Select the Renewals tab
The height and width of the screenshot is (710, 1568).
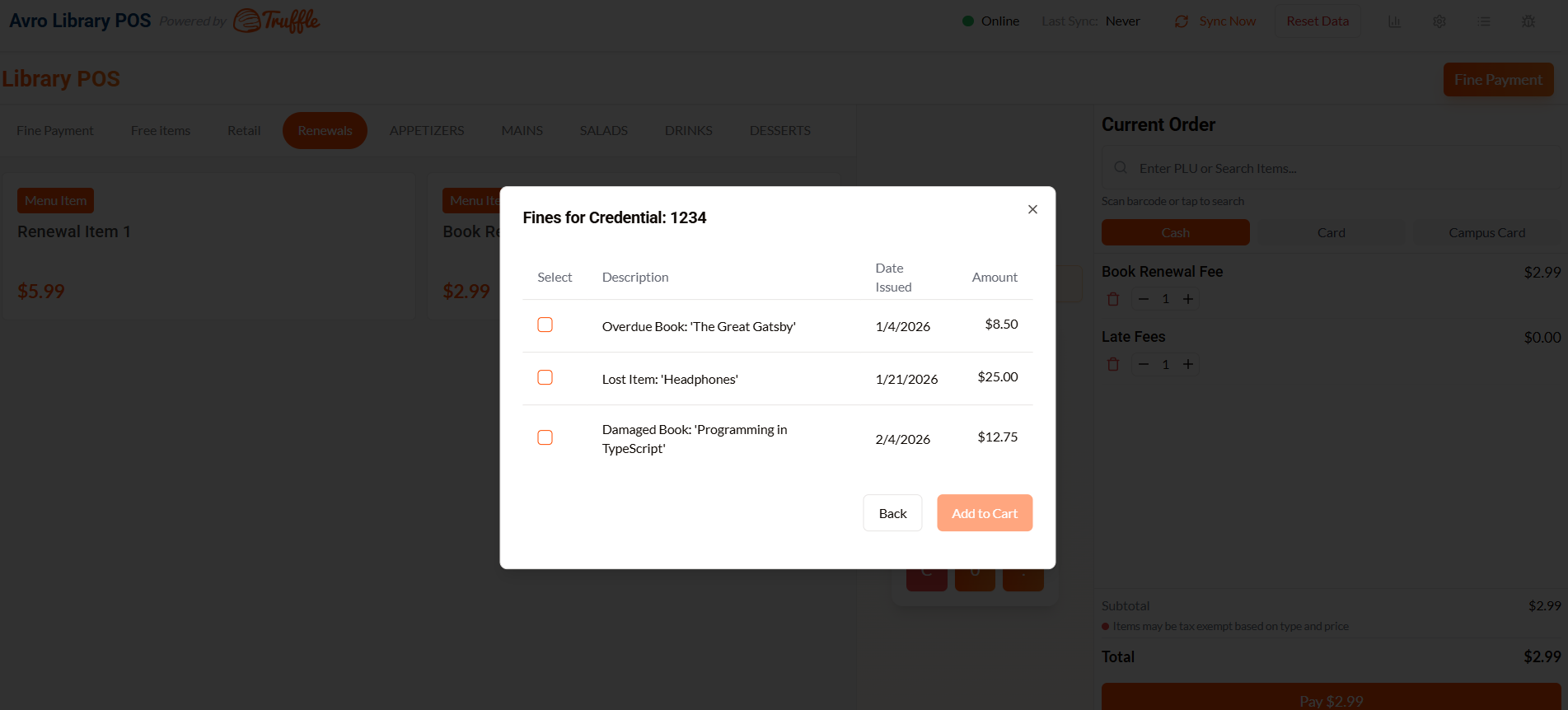(x=325, y=130)
